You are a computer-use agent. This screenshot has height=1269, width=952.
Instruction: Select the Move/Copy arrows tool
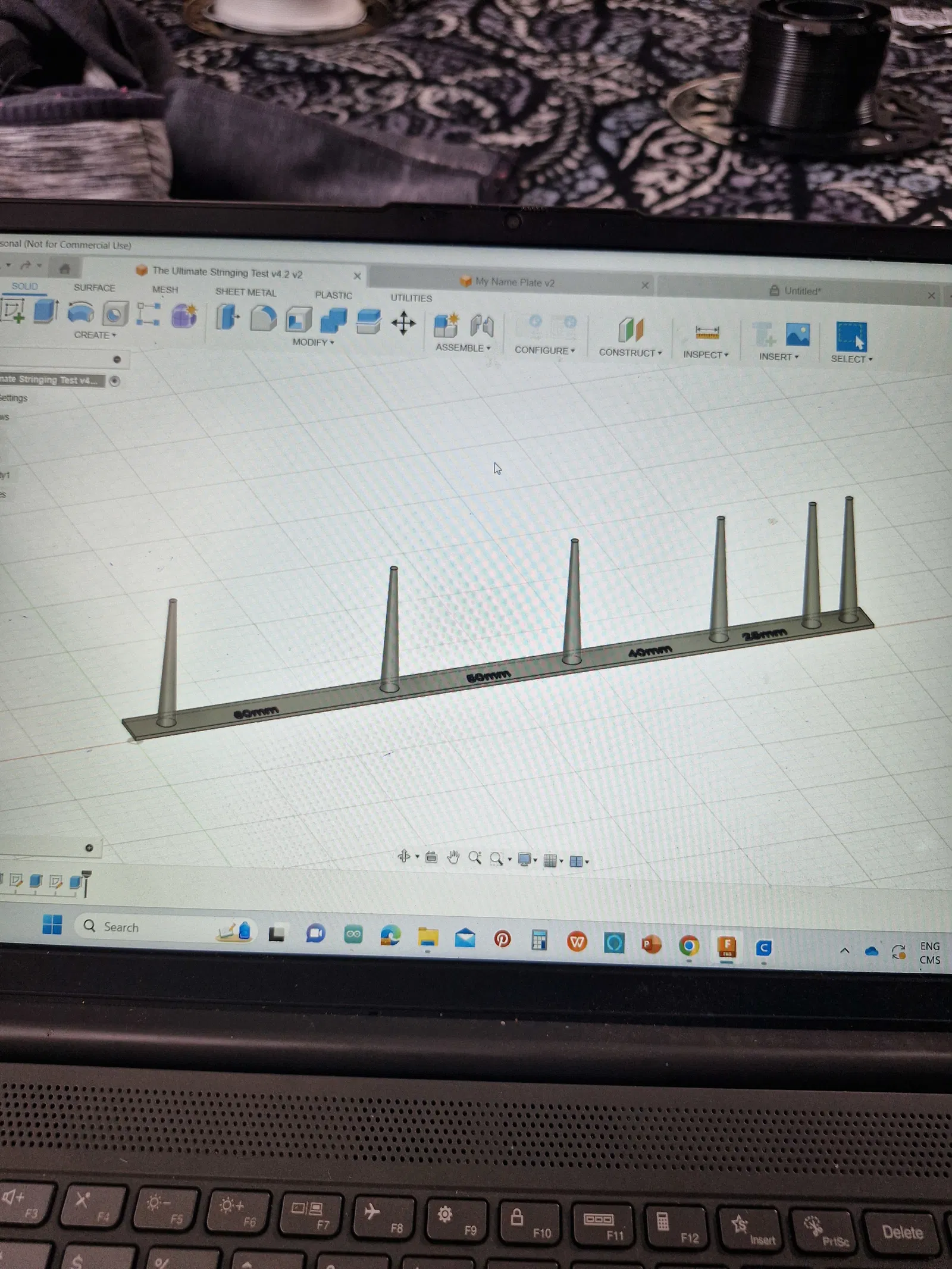tap(403, 323)
